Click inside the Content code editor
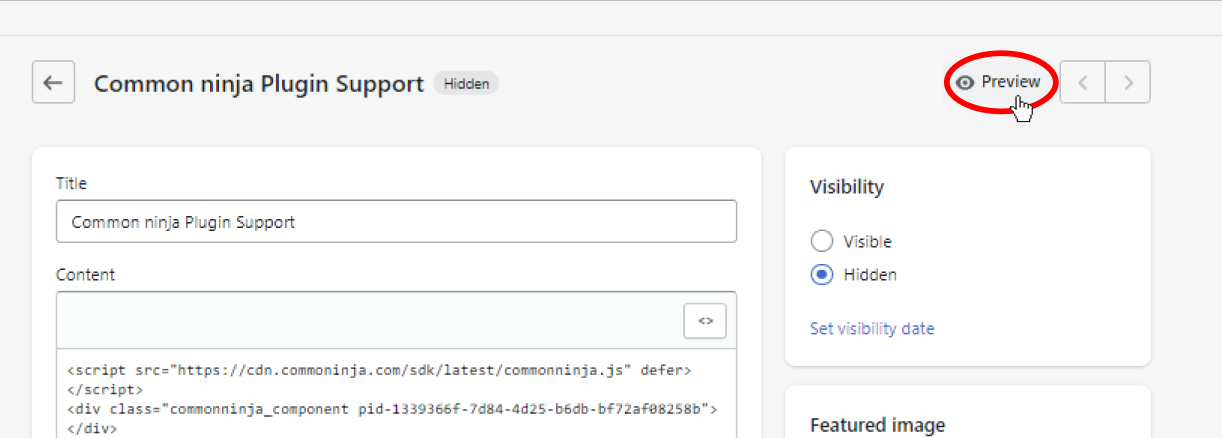1222x438 pixels. [x=396, y=394]
